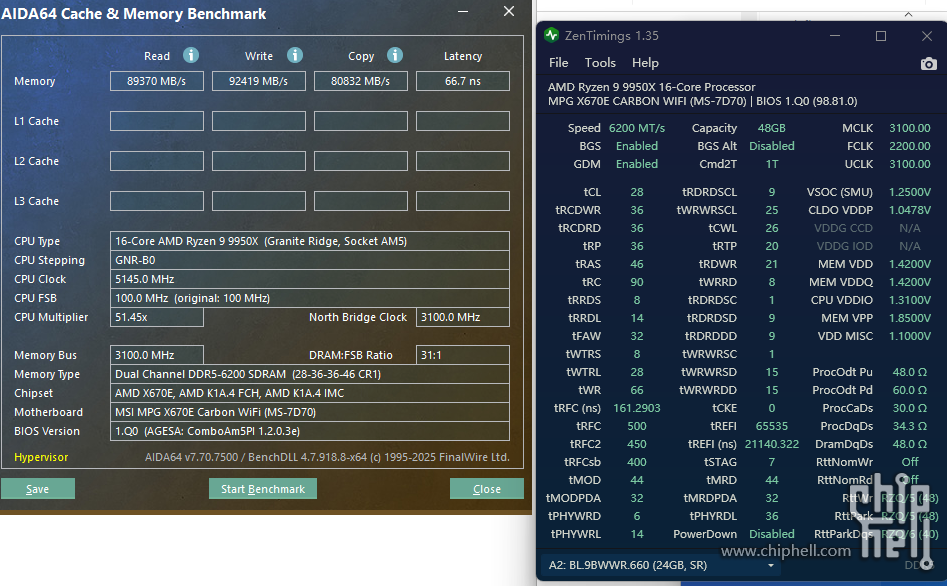Maximize the ZenTimings window
This screenshot has height=586, width=947.
click(x=881, y=36)
